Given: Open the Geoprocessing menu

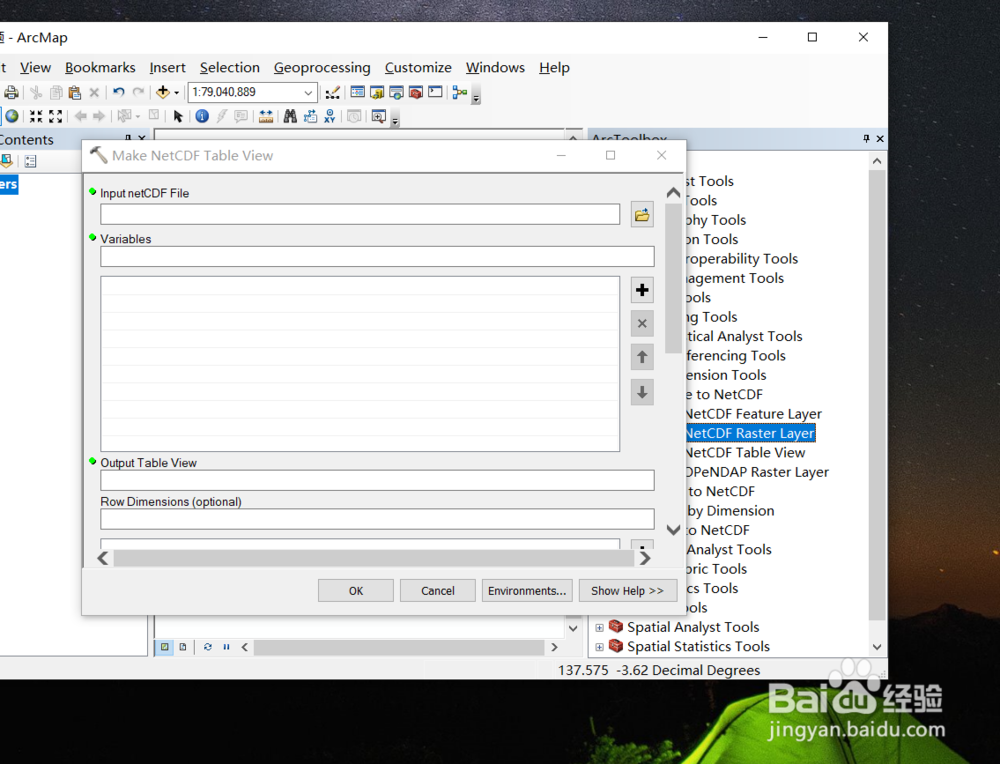Looking at the screenshot, I should click(322, 68).
